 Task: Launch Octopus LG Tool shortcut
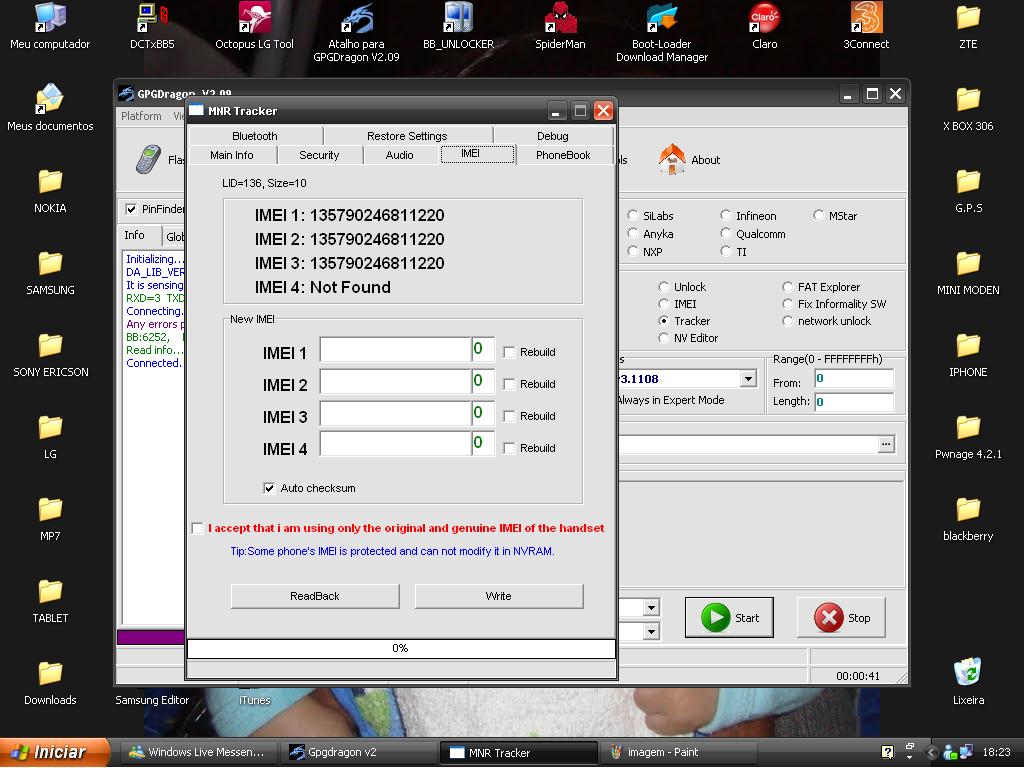(x=254, y=26)
